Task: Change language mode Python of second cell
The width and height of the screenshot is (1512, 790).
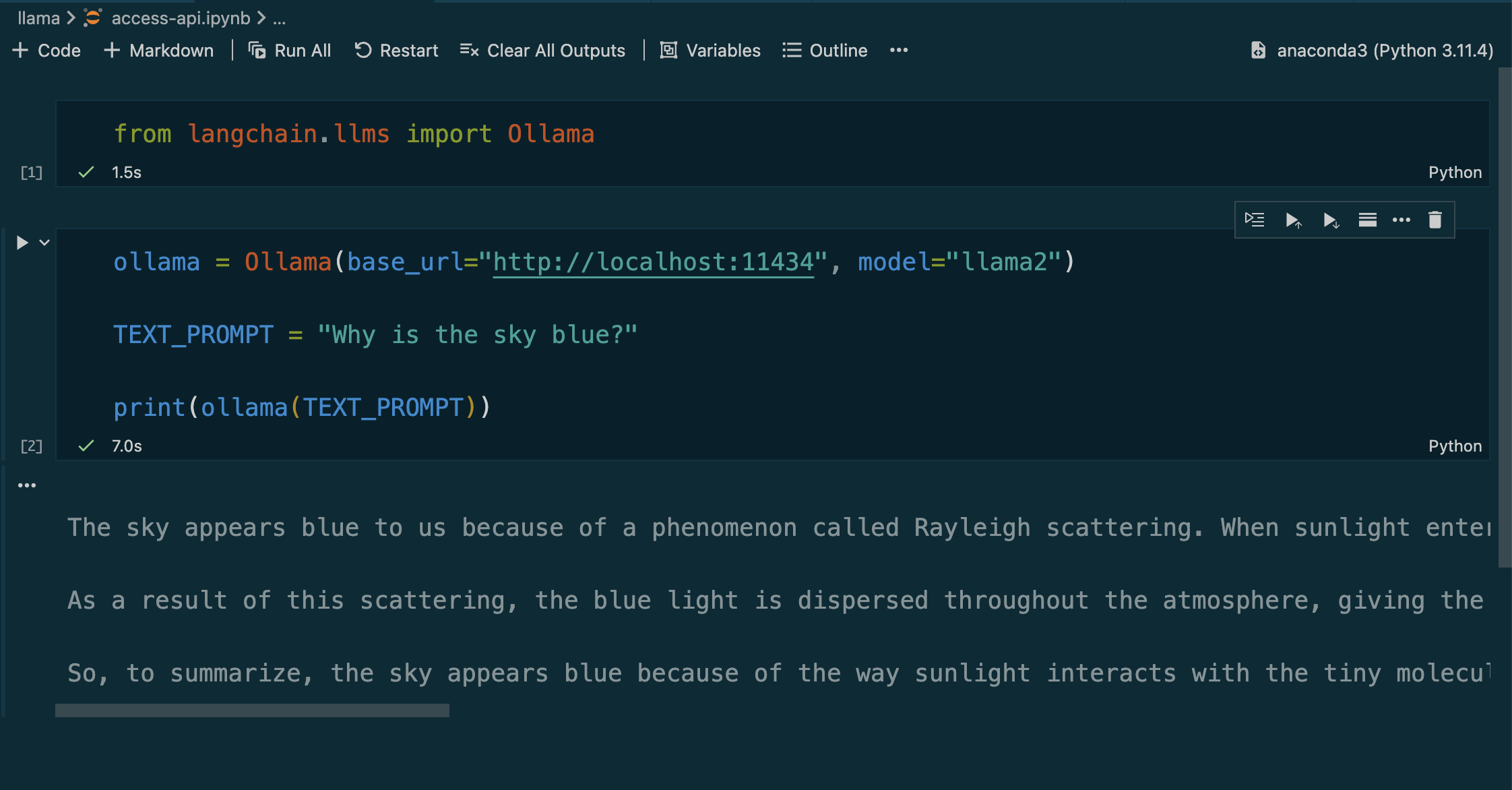Action: coord(1455,446)
